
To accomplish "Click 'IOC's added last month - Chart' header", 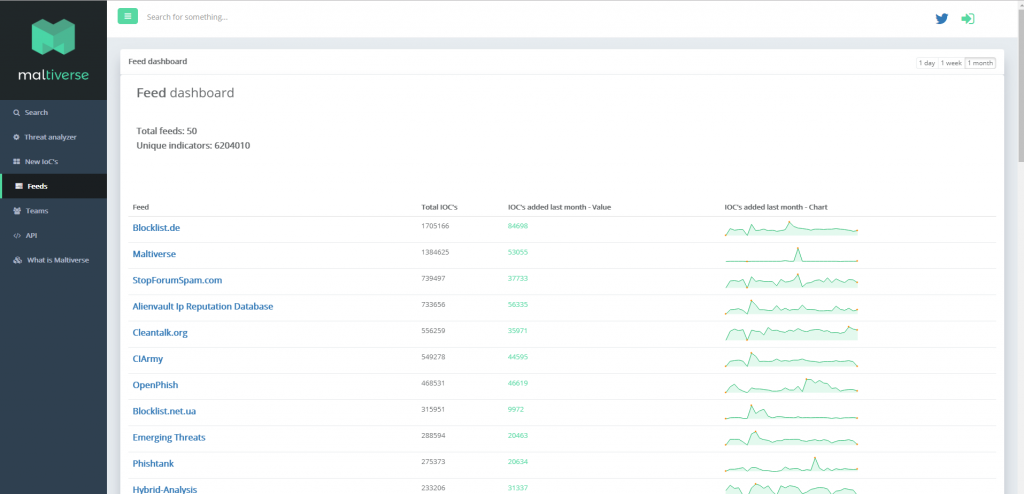I will (776, 207).
